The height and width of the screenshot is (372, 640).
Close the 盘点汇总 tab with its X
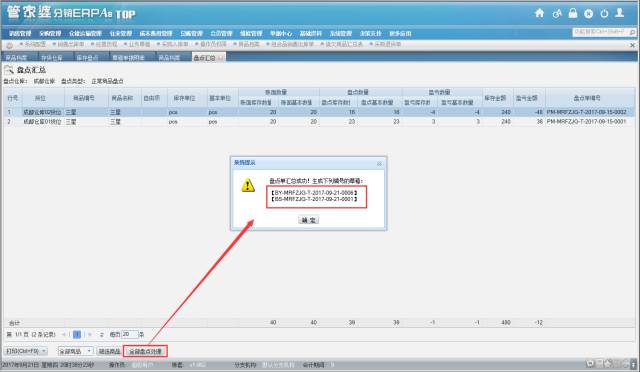point(220,58)
